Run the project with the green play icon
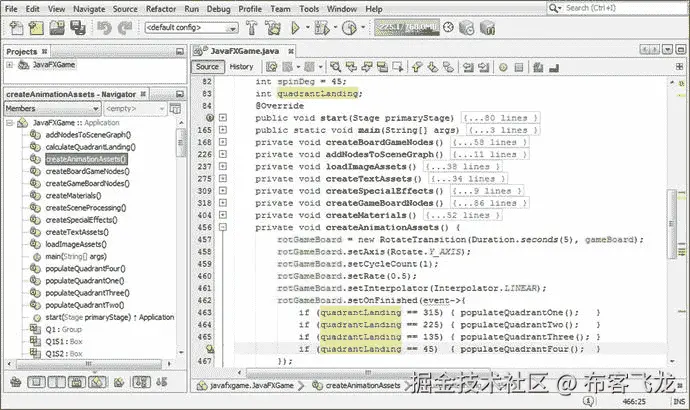The width and height of the screenshot is (690, 410). point(295,28)
